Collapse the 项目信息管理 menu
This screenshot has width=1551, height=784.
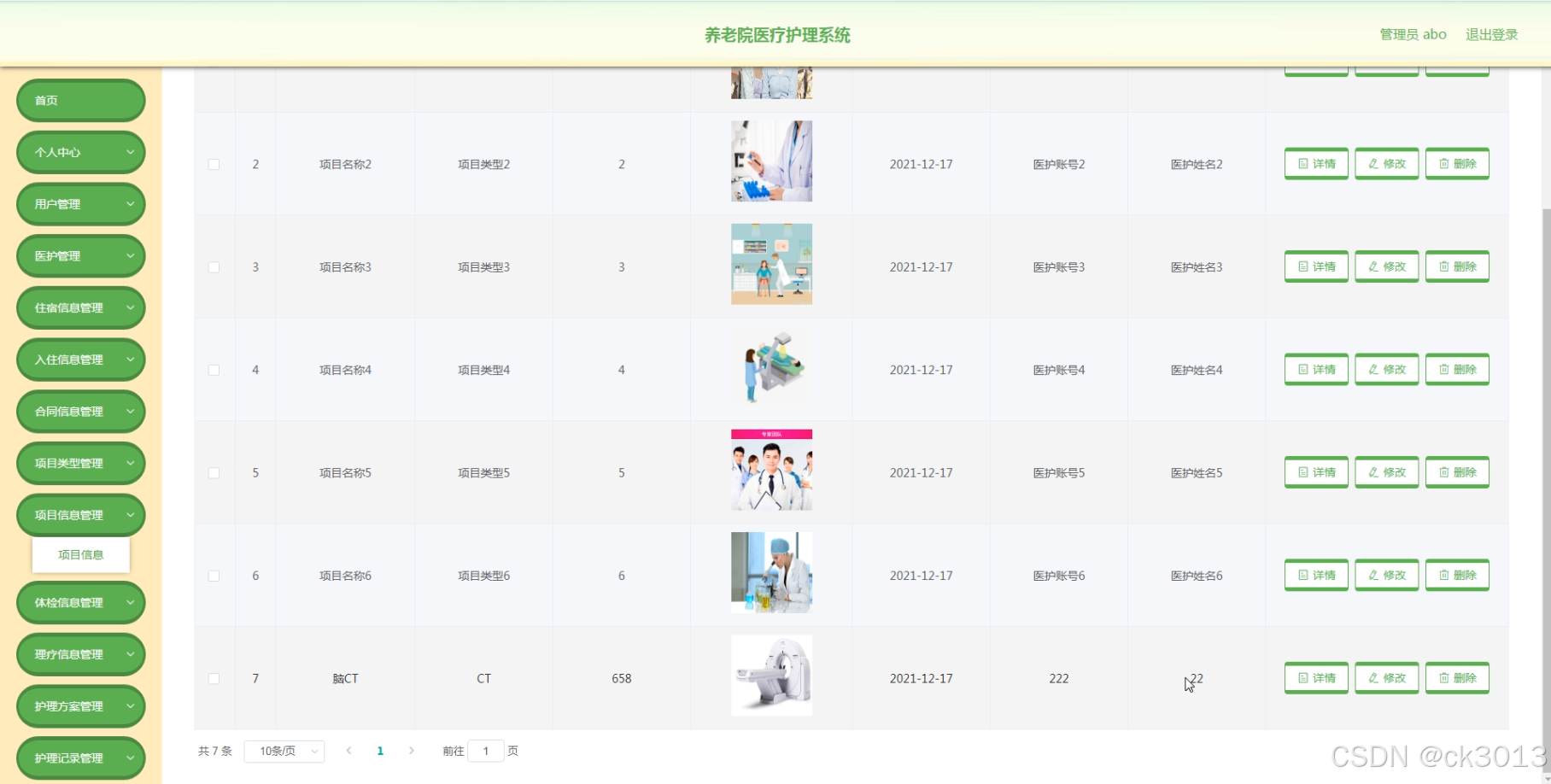click(81, 515)
